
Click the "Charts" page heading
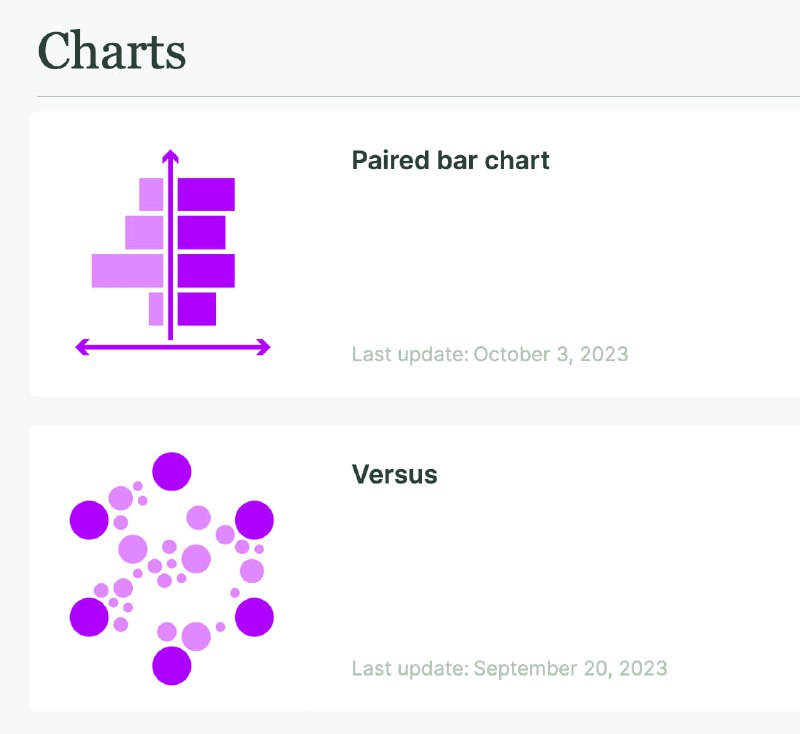112,50
